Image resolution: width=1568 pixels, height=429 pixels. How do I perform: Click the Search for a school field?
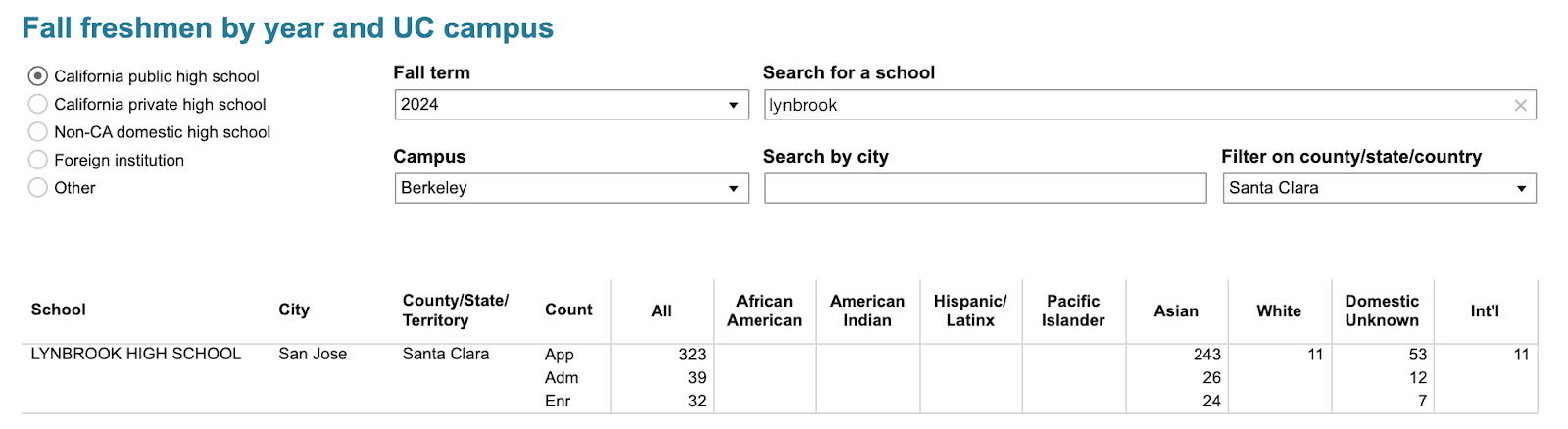pyautogui.click(x=1127, y=105)
